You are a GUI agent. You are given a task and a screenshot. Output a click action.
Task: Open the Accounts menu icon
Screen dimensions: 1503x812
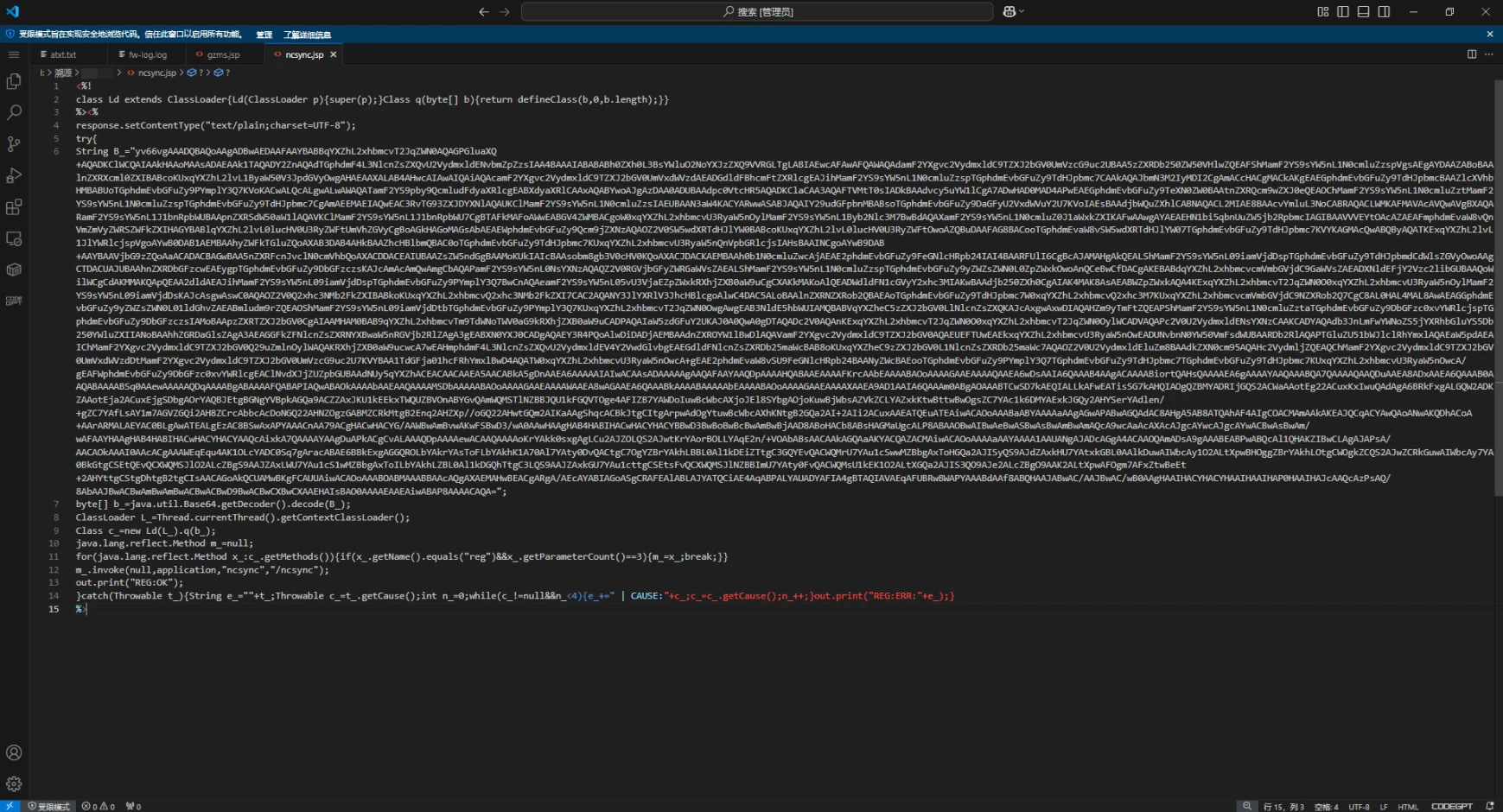pyautogui.click(x=14, y=752)
